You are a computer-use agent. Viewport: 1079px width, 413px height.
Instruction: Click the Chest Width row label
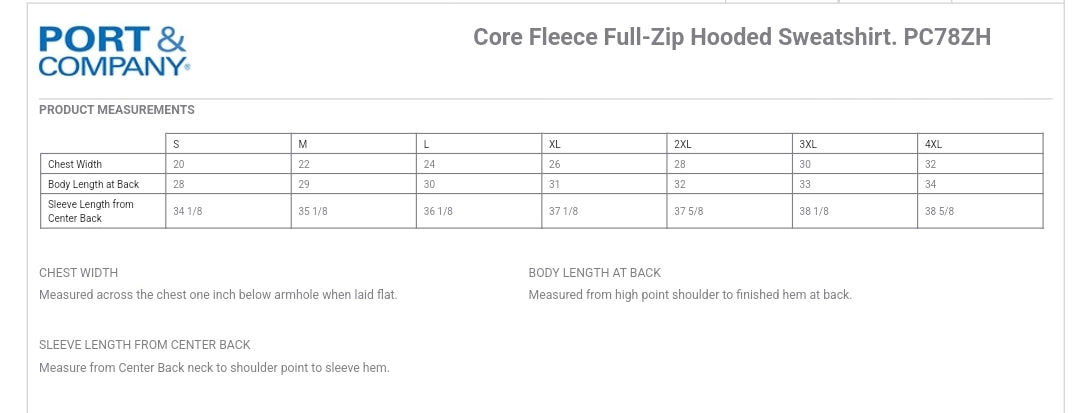[75, 165]
